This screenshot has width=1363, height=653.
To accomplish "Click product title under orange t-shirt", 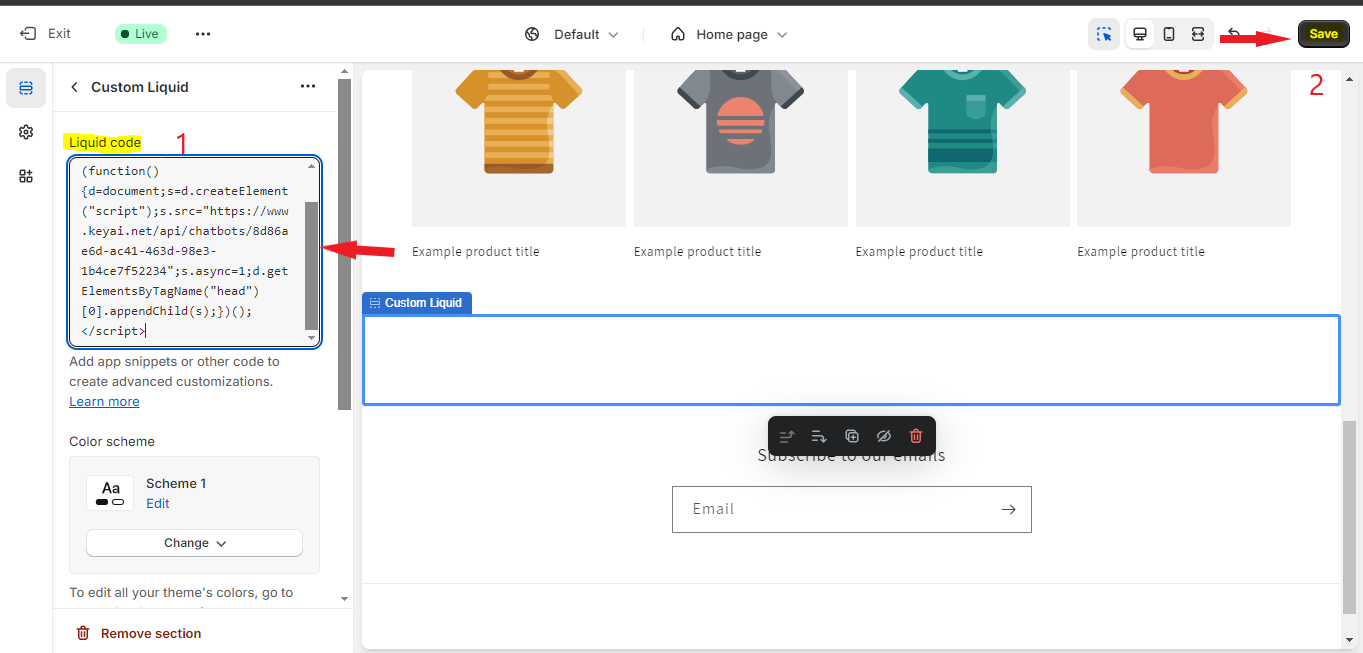I will click(x=475, y=252).
